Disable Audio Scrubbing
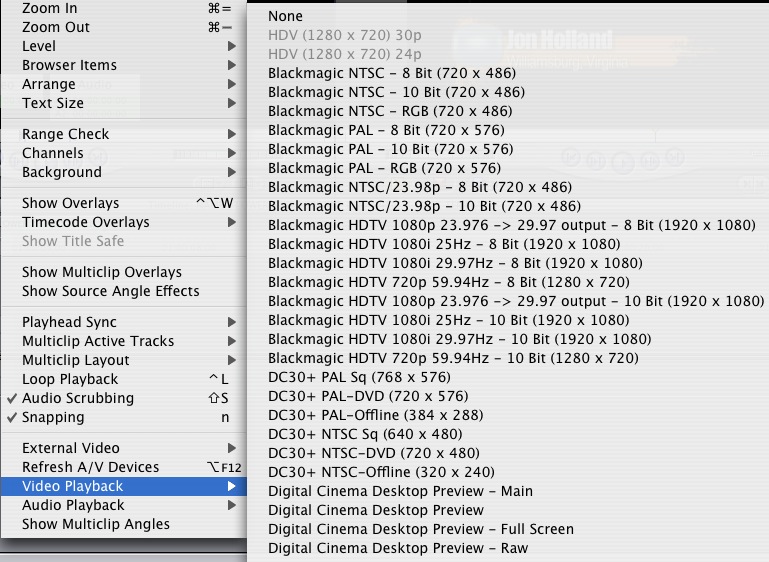The height and width of the screenshot is (562, 769). 123,398
